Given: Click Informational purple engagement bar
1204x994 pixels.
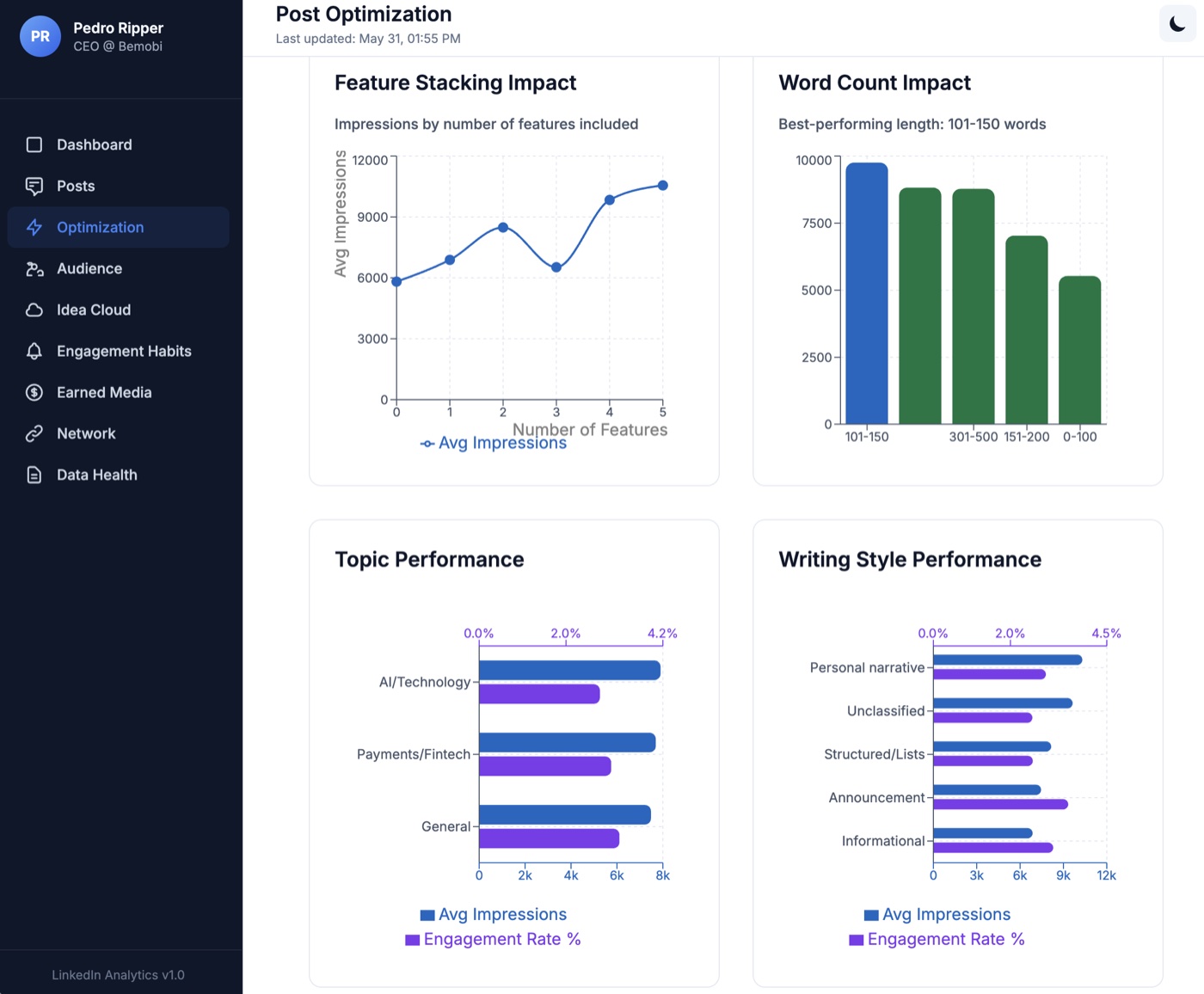Looking at the screenshot, I should 993,847.
